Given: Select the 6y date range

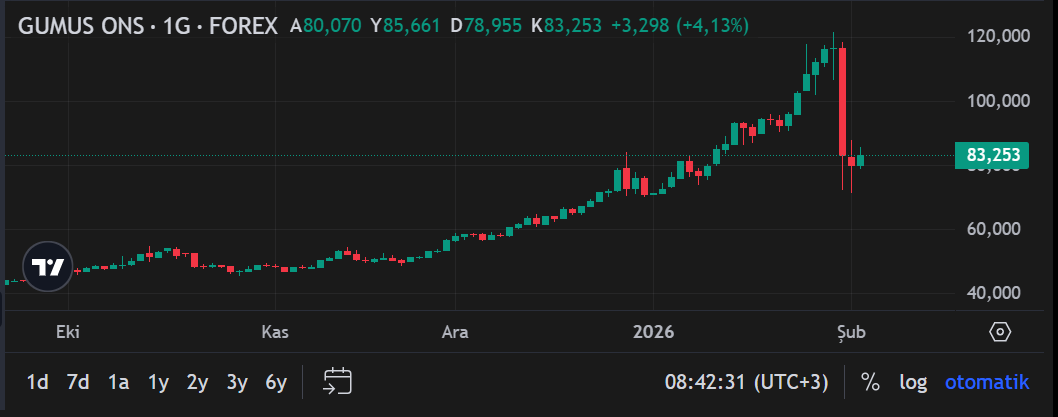Looking at the screenshot, I should 276,382.
